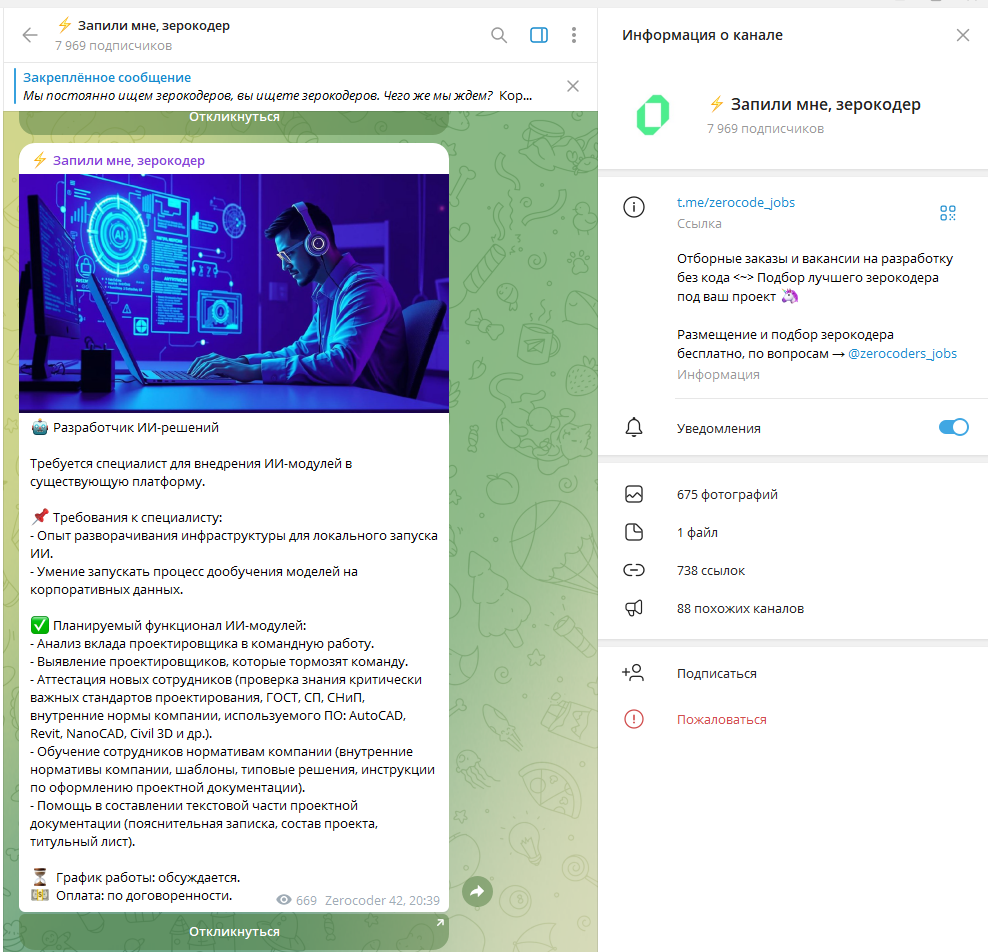Screen dimensions: 988x952
Task: Click the chain links icon
Action: 633,570
